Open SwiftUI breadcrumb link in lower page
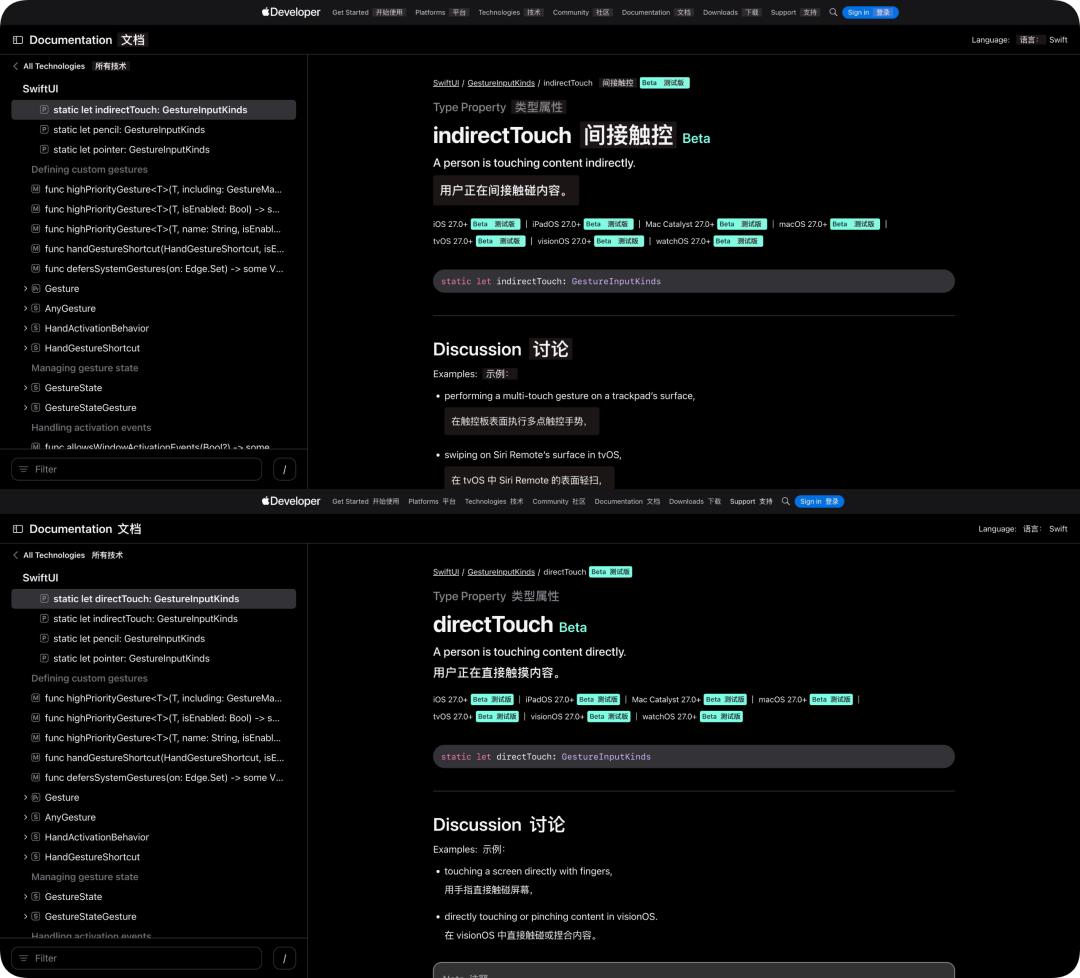Image resolution: width=1080 pixels, height=978 pixels. [x=446, y=572]
